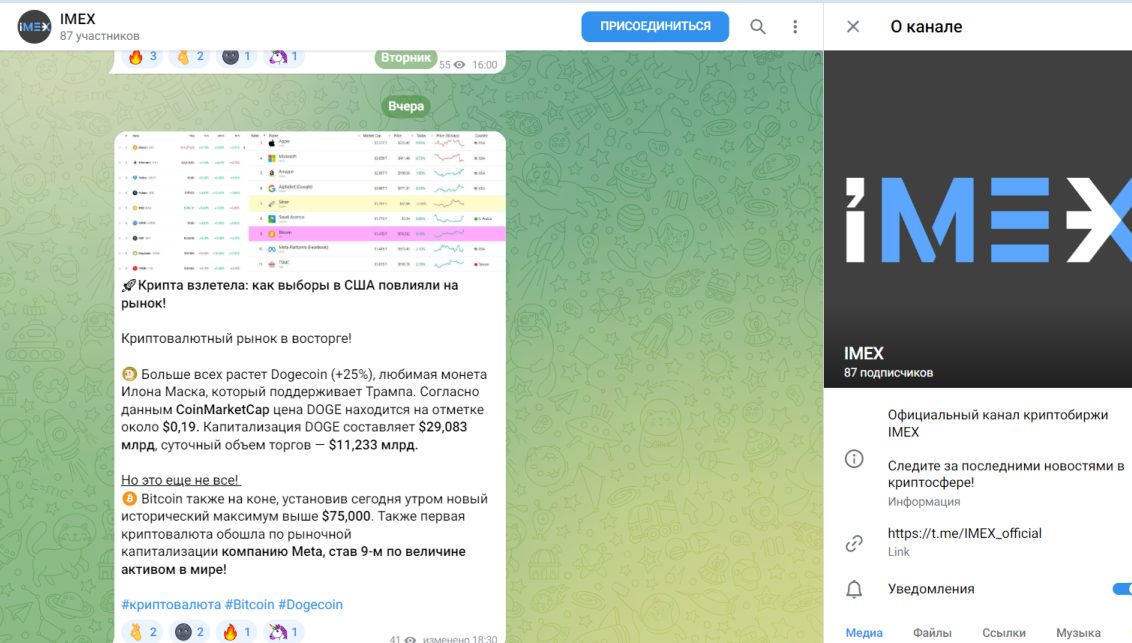Close the channel info panel
The height and width of the screenshot is (643, 1132).
pos(853,27)
